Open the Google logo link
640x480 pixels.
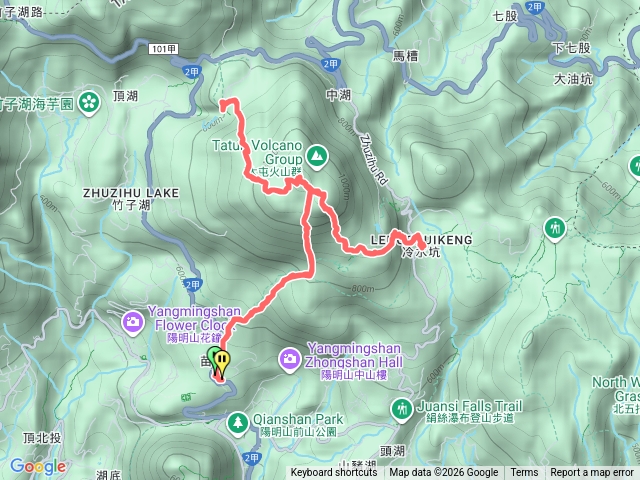pos(38,466)
